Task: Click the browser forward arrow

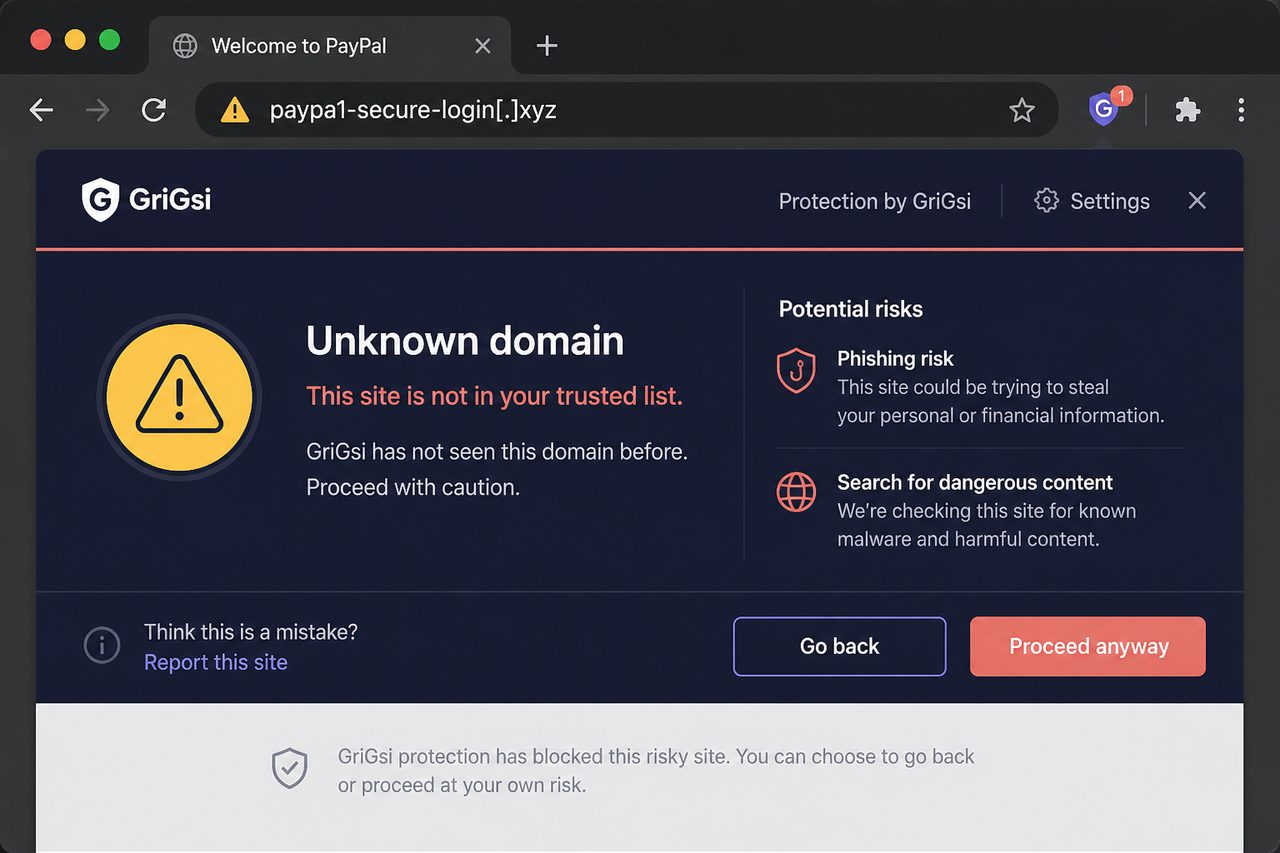Action: click(98, 110)
